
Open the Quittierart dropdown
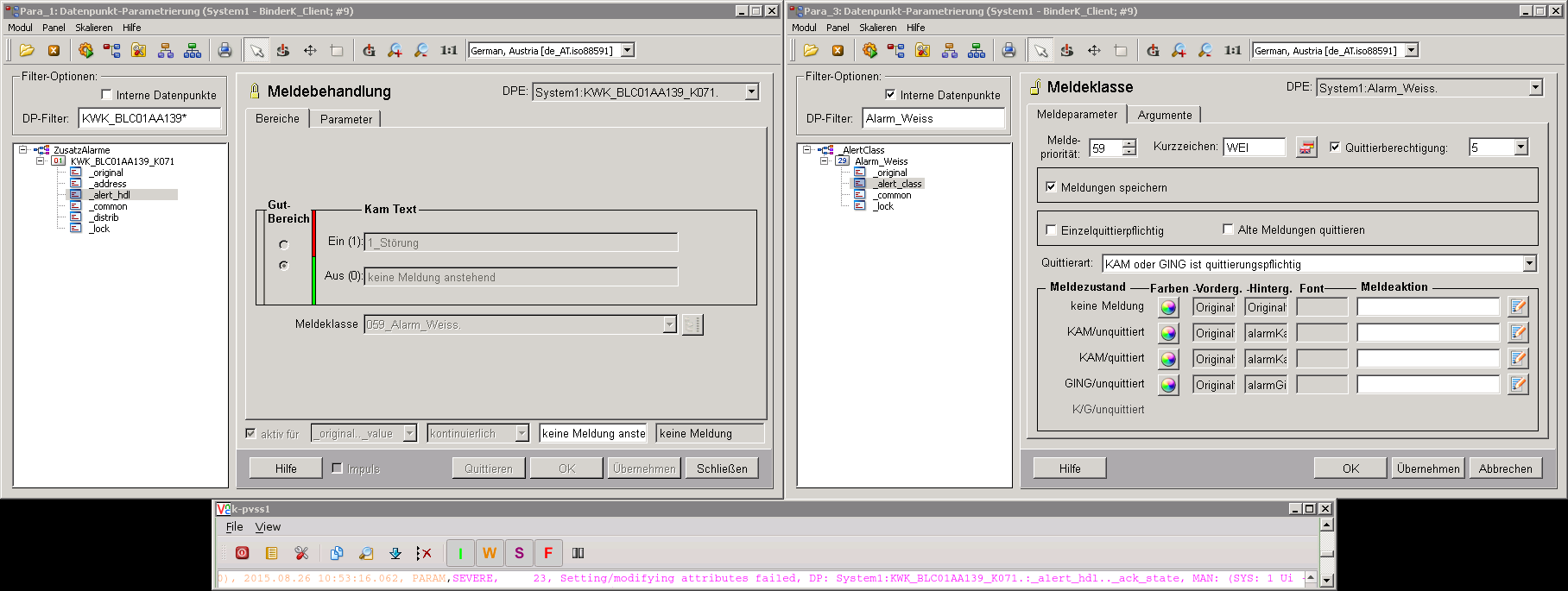tap(1529, 264)
